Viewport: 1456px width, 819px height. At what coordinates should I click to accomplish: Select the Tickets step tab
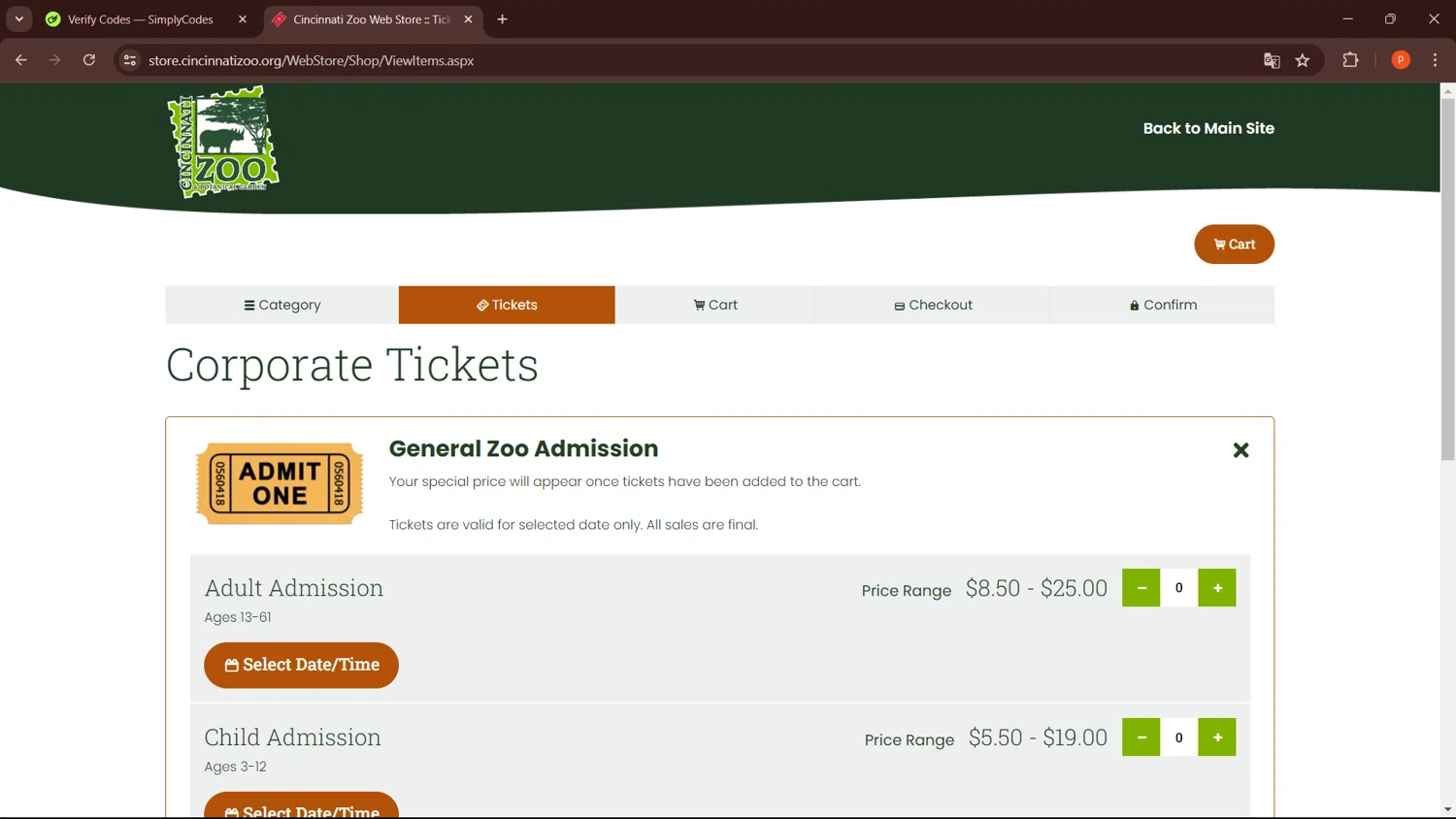(x=507, y=305)
